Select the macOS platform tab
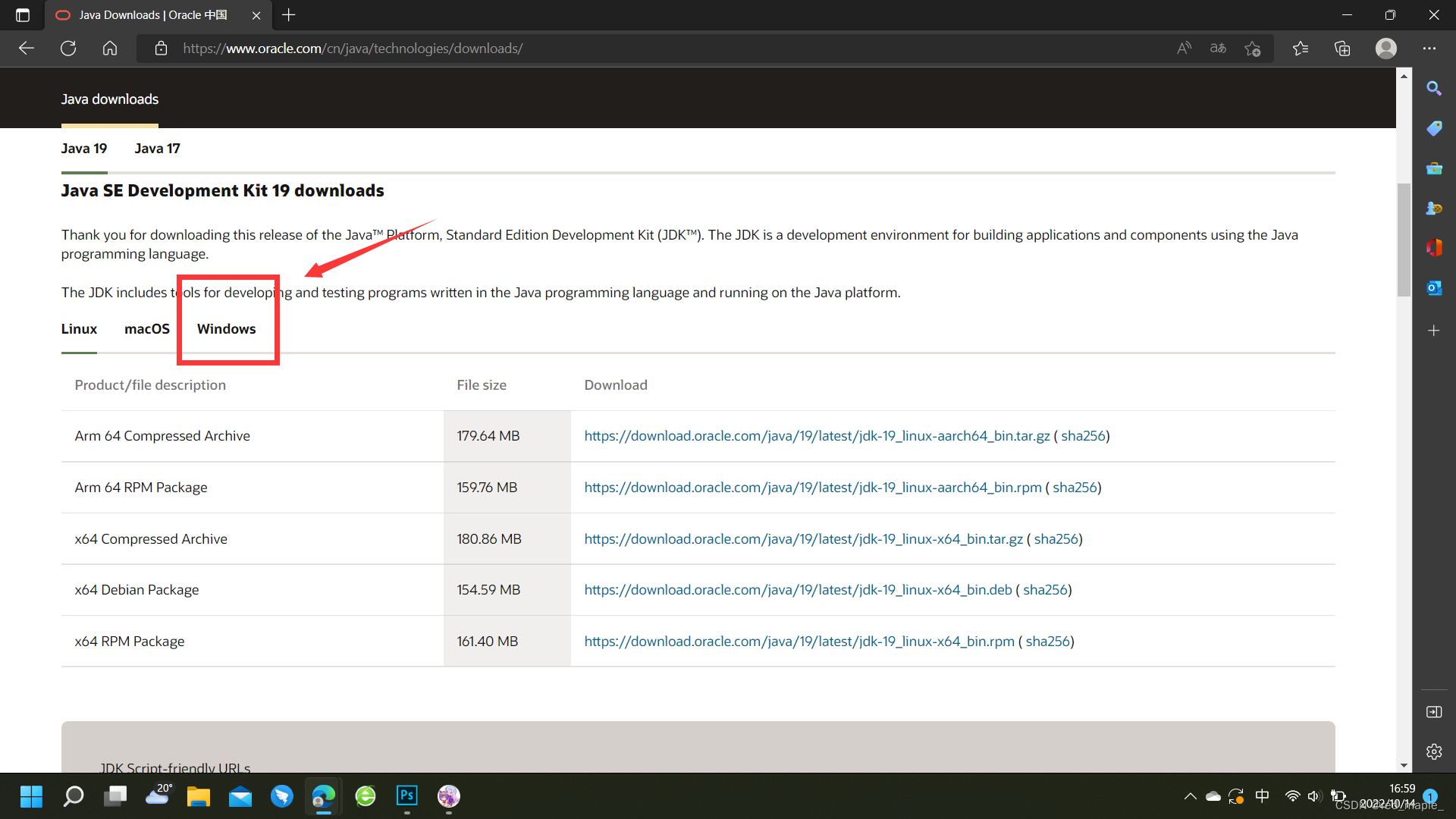This screenshot has width=1456, height=819. 146,329
